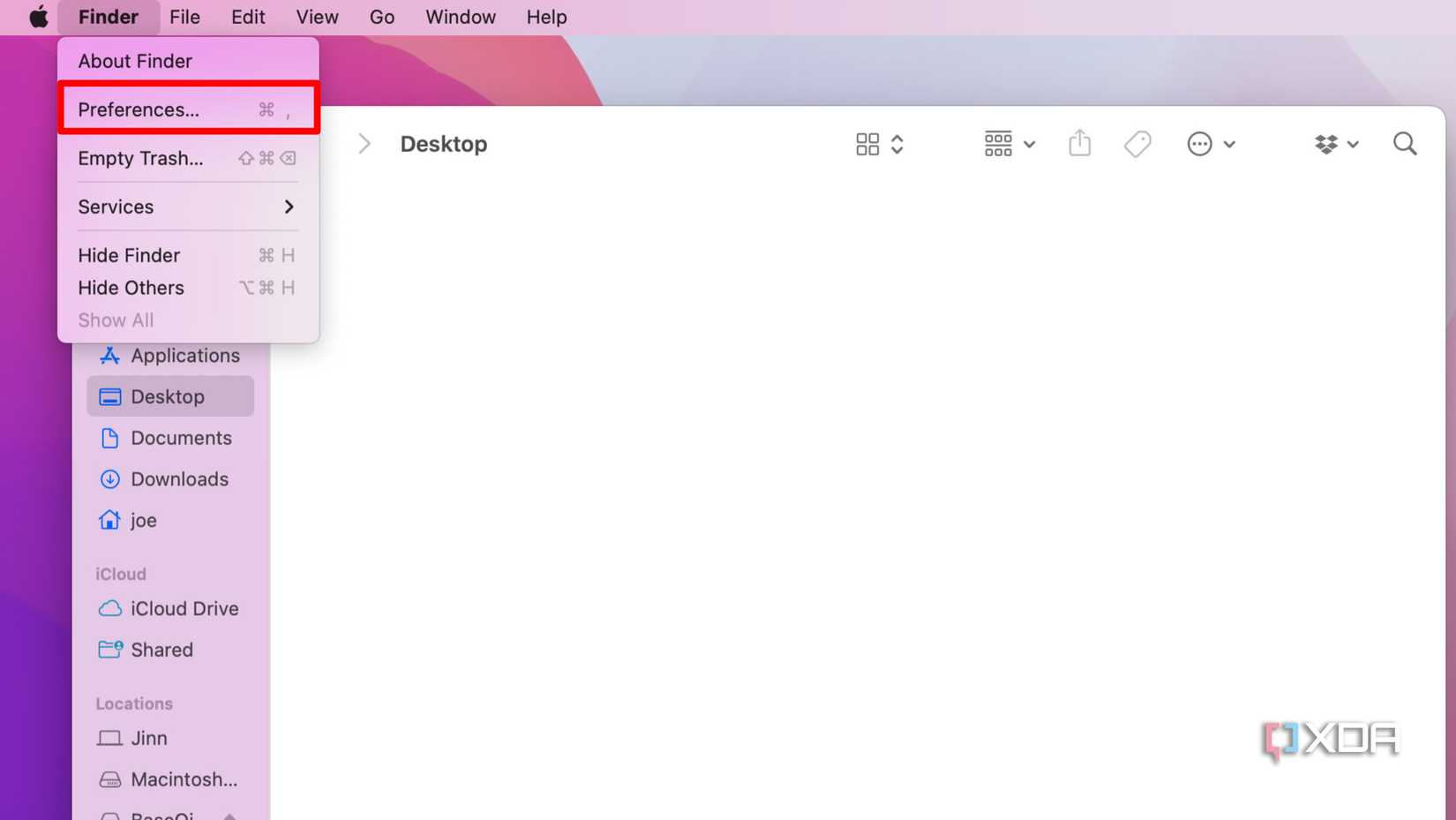Click the Search magnifier icon
The width and height of the screenshot is (1456, 820).
1405,144
